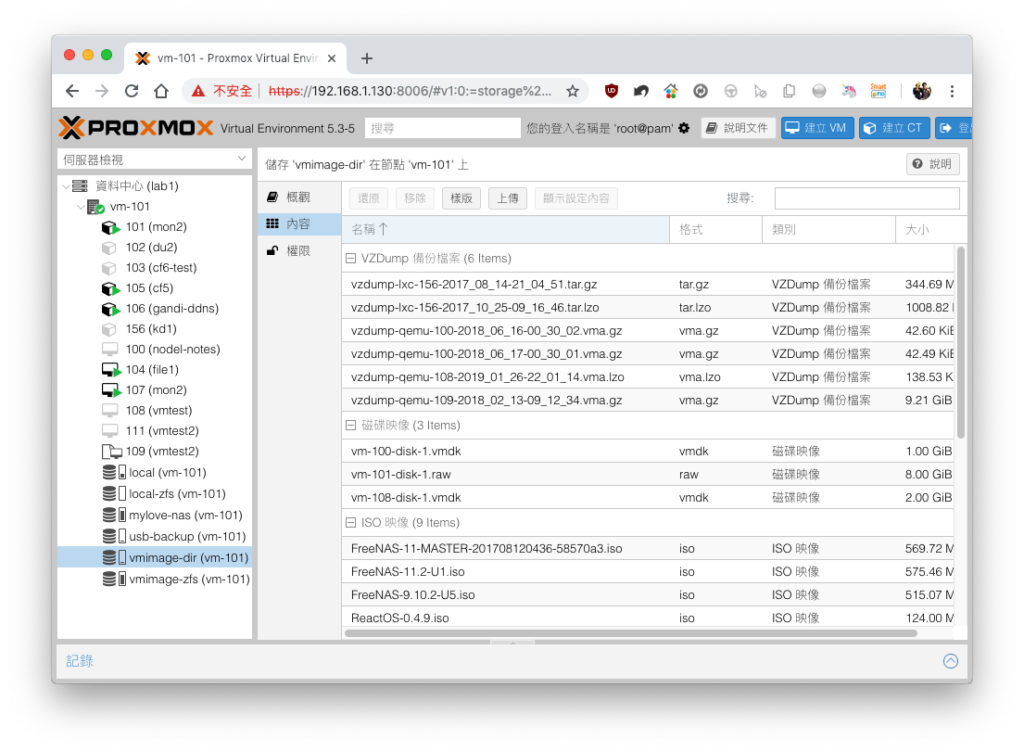This screenshot has width=1024, height=752.
Task: Select container 101 (mon2)
Action: 156,227
